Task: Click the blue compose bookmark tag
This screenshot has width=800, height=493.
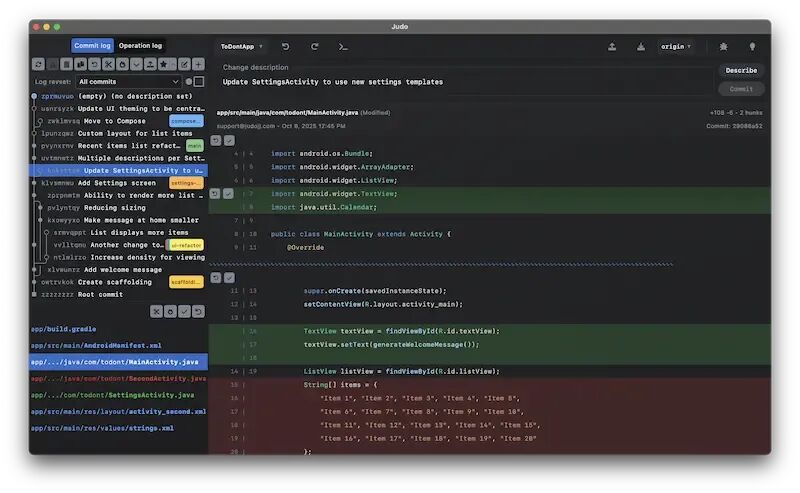Action: 186,121
